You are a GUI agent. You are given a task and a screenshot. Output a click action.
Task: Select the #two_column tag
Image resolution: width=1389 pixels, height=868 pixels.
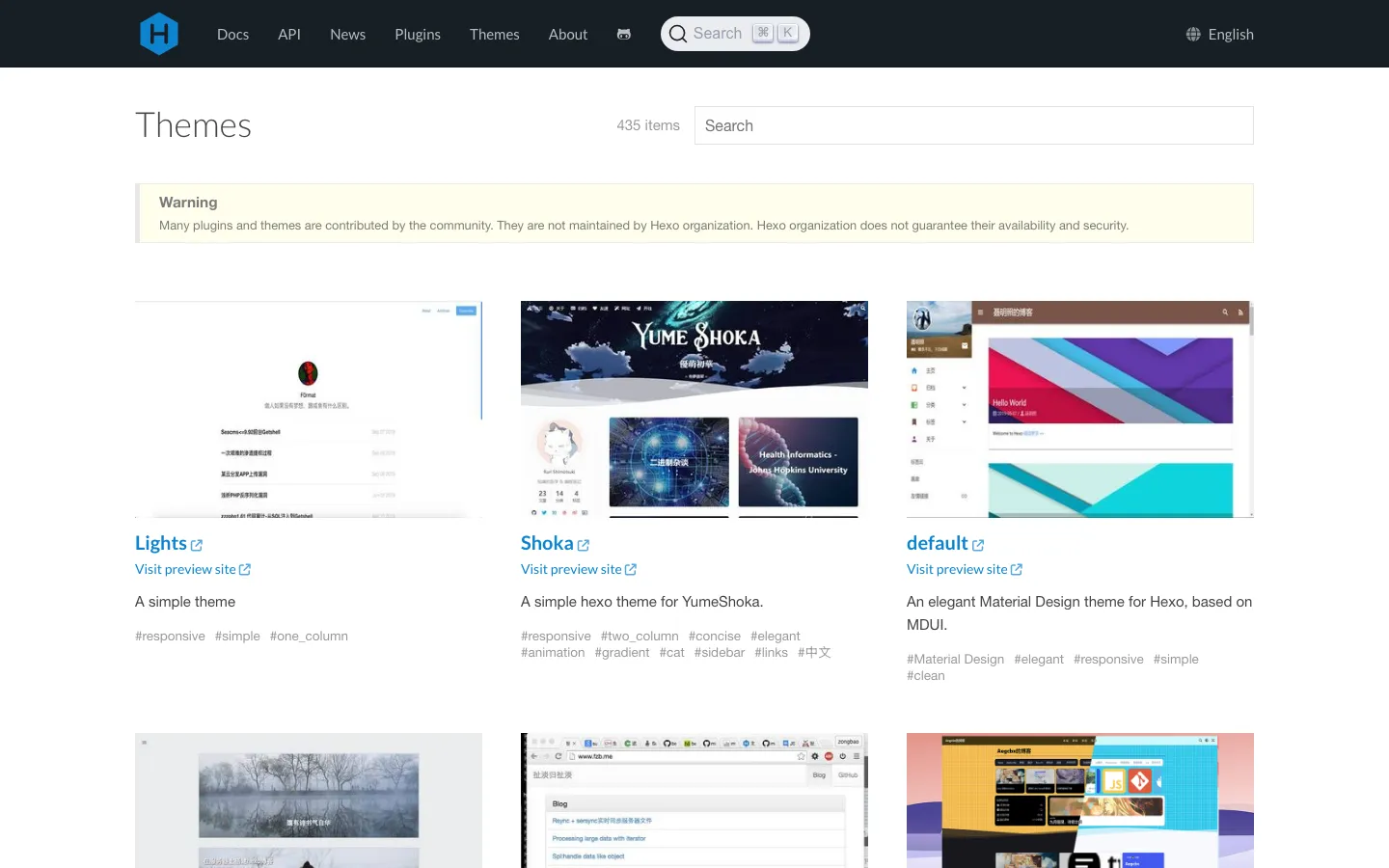[x=640, y=636]
